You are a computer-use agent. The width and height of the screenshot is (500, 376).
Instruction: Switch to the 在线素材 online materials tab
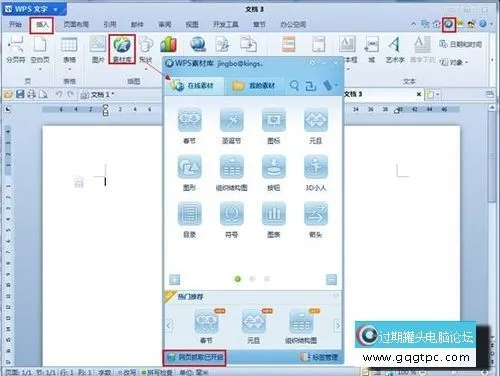coord(194,86)
